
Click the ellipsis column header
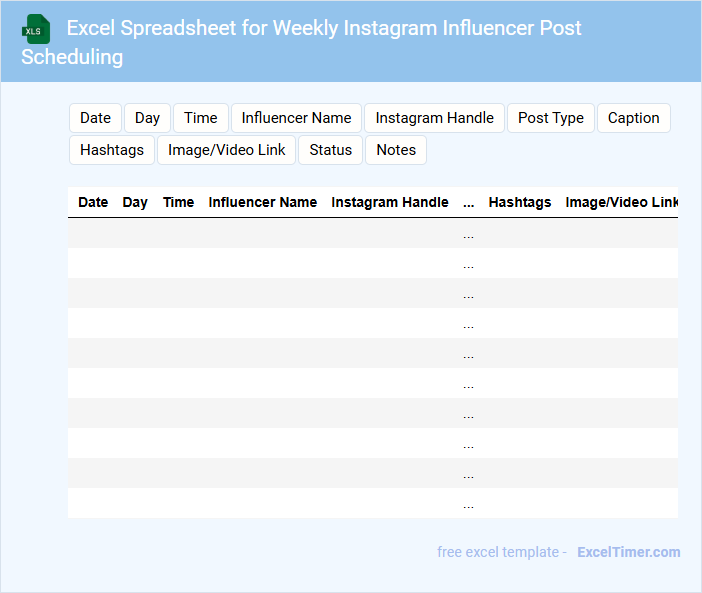coord(468,202)
